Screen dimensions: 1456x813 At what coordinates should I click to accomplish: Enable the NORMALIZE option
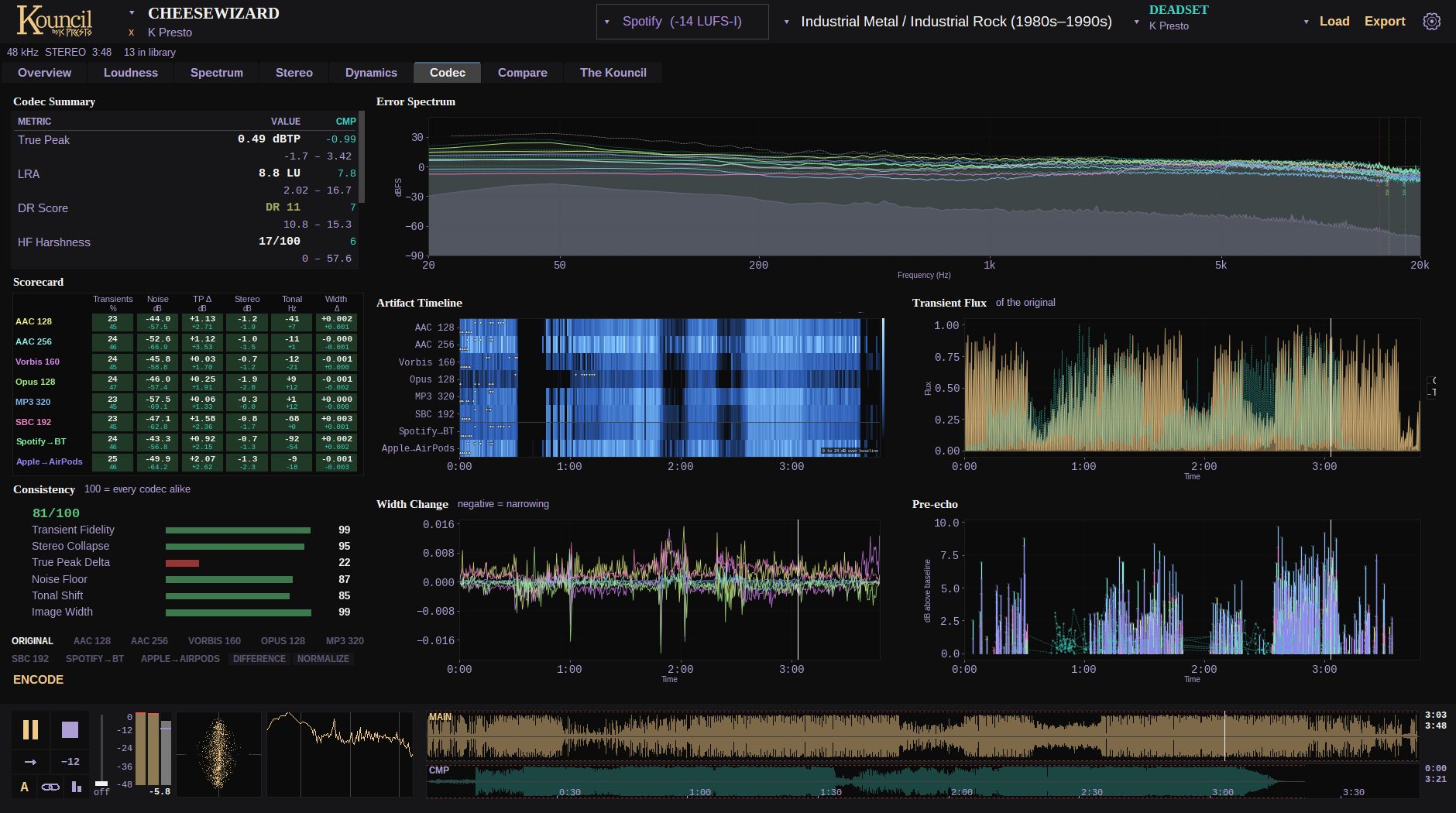point(323,659)
